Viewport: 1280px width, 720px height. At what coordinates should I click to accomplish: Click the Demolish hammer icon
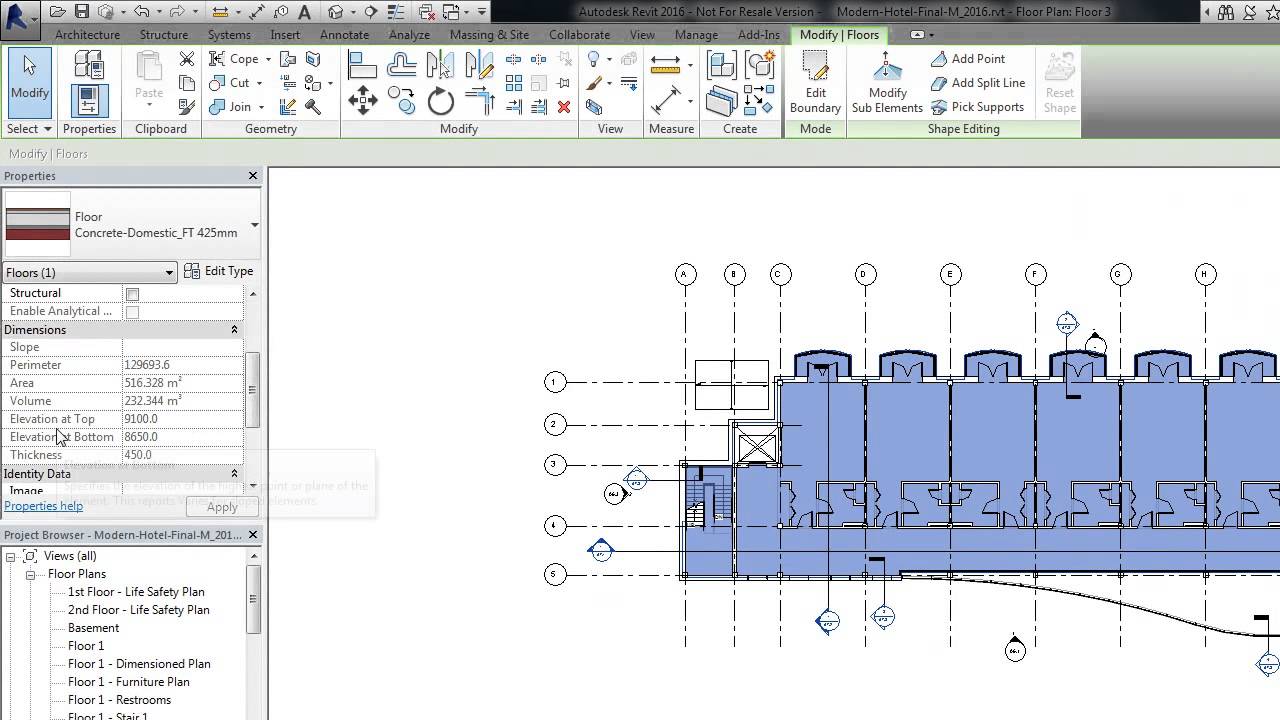(x=313, y=107)
